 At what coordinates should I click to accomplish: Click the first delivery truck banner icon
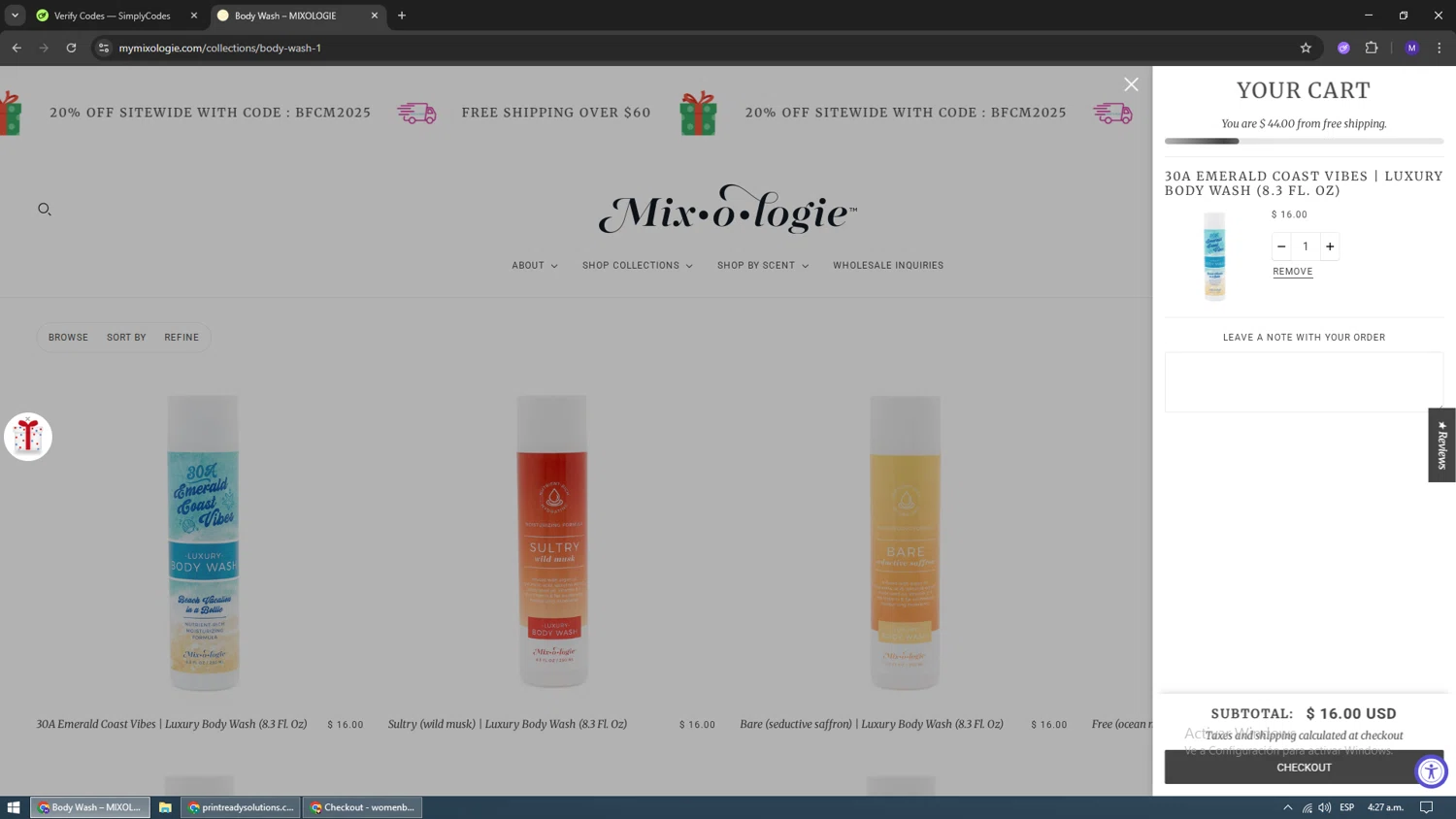pos(417,114)
